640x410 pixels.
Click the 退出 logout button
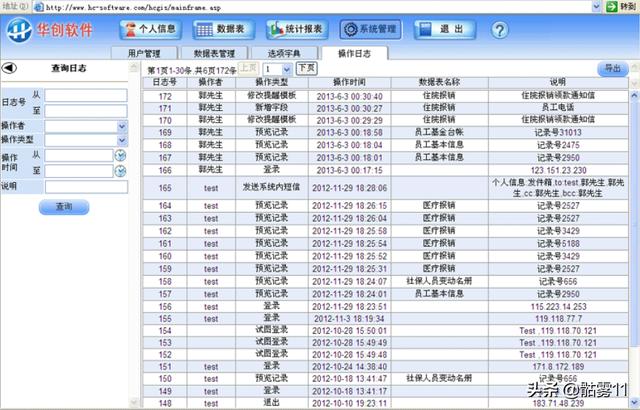(444, 29)
